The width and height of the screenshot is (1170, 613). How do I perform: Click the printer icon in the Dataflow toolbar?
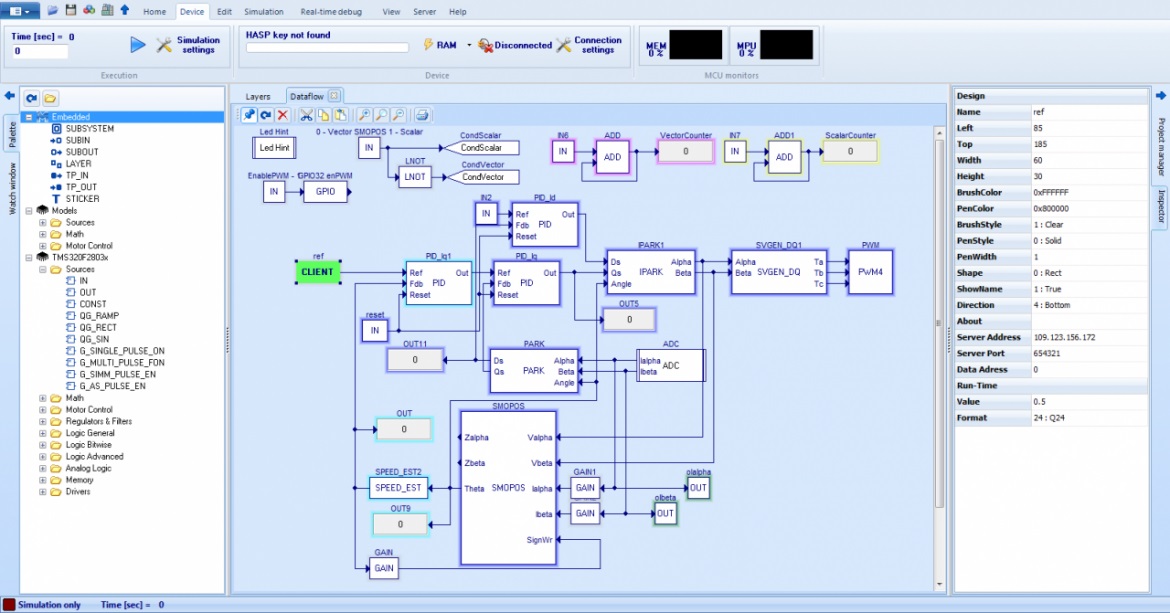pos(422,115)
